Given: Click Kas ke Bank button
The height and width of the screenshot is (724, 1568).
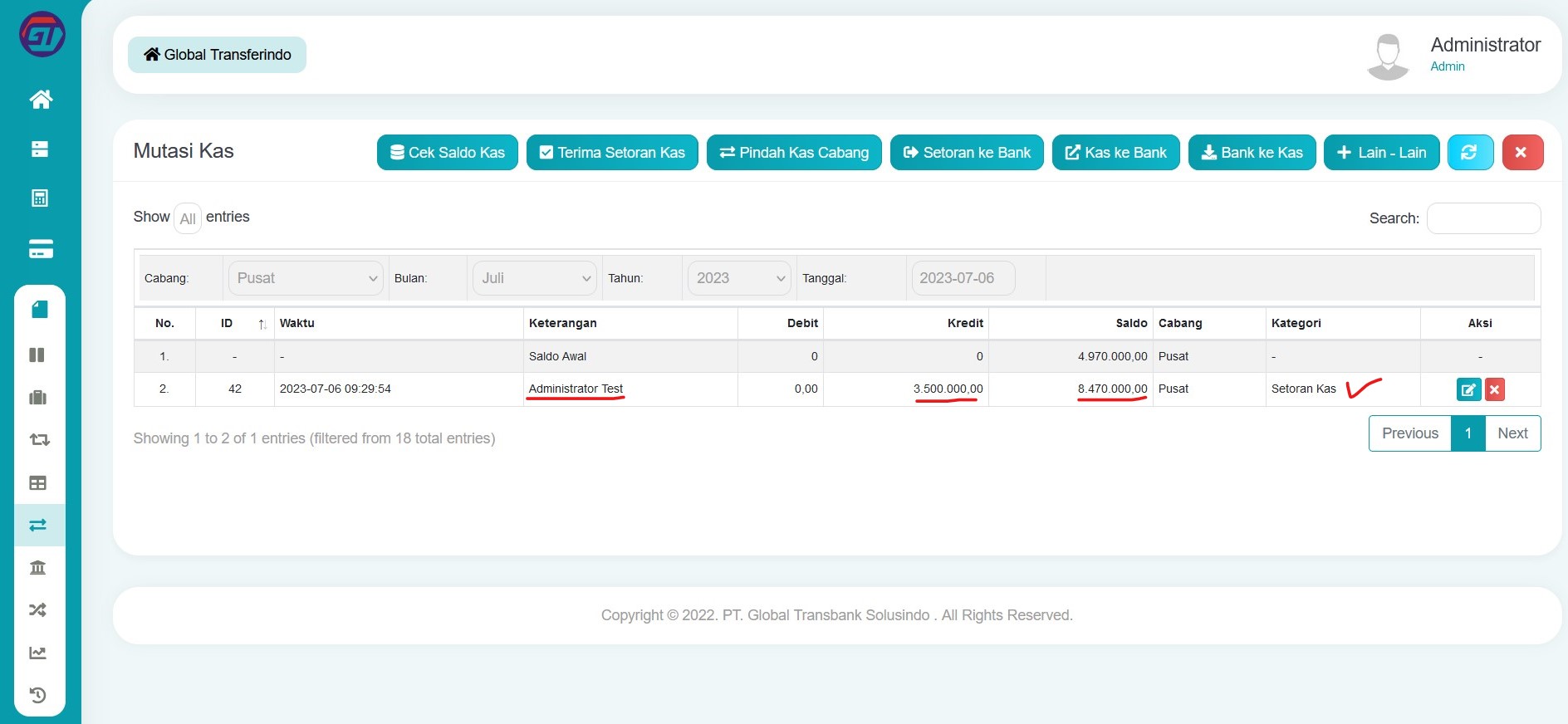Looking at the screenshot, I should pos(1116,153).
